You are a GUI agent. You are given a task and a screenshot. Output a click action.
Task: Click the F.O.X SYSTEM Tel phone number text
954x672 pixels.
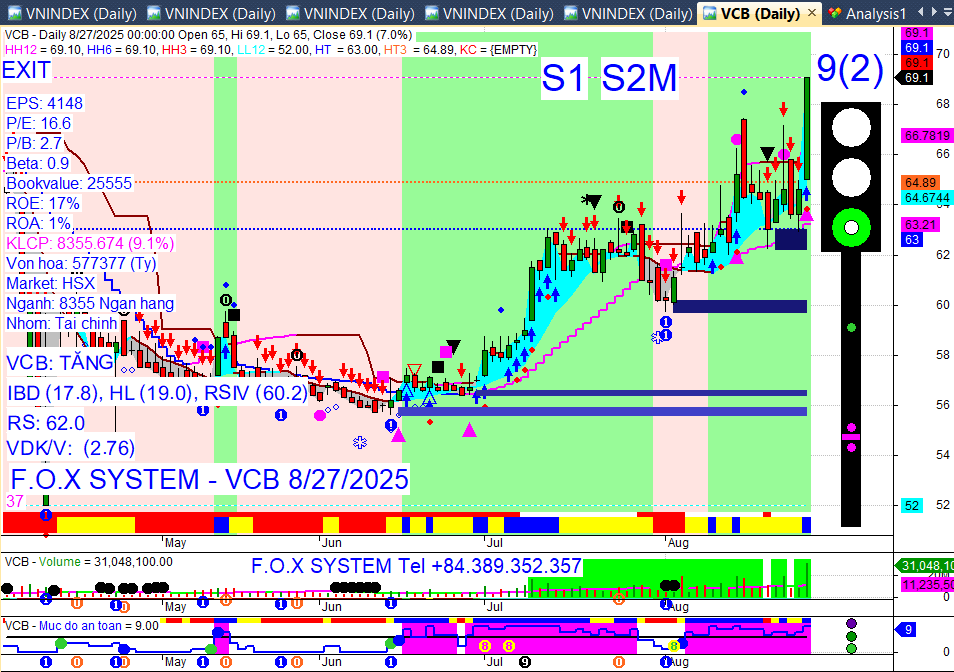pos(416,566)
